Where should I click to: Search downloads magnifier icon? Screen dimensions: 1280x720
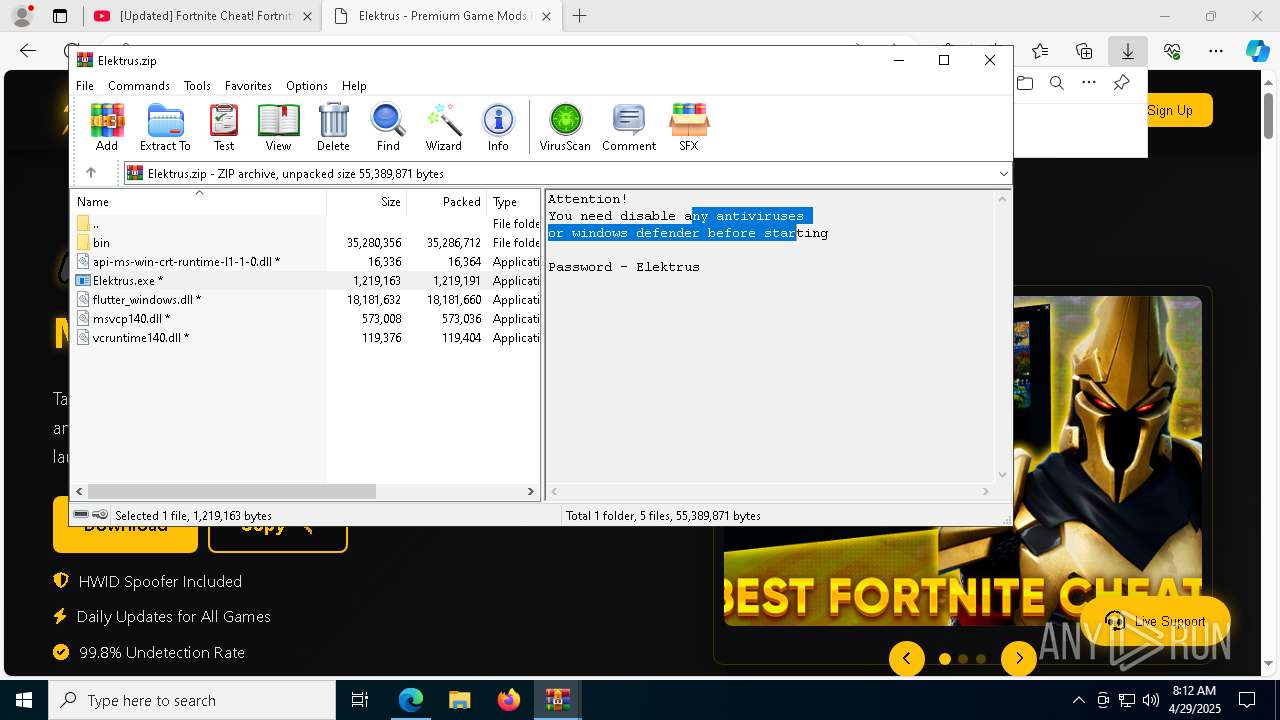click(x=1057, y=83)
